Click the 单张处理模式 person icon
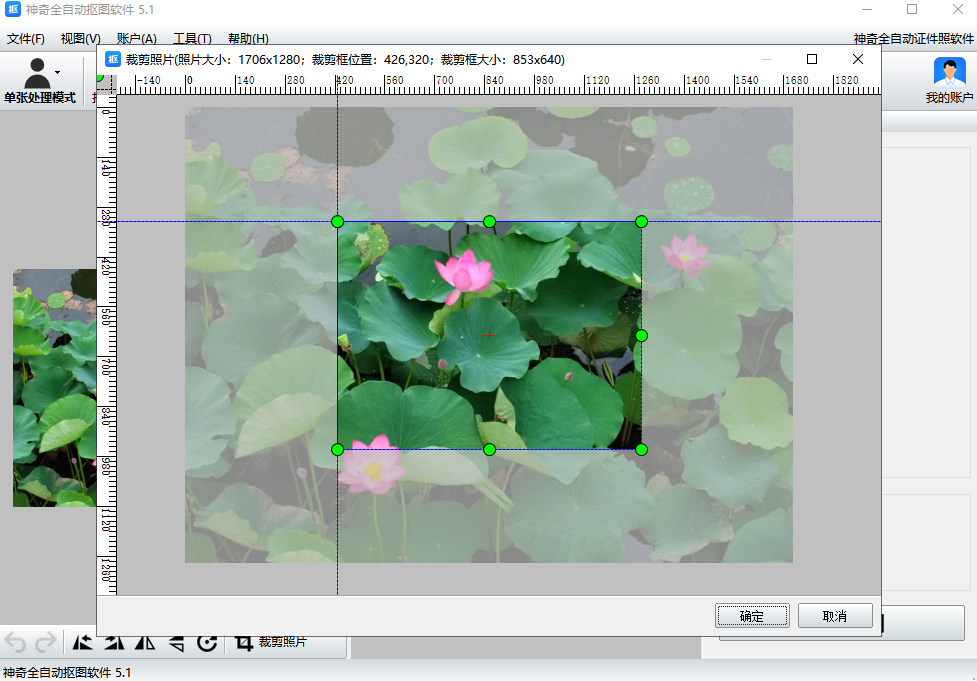This screenshot has width=977, height=681. 38,70
